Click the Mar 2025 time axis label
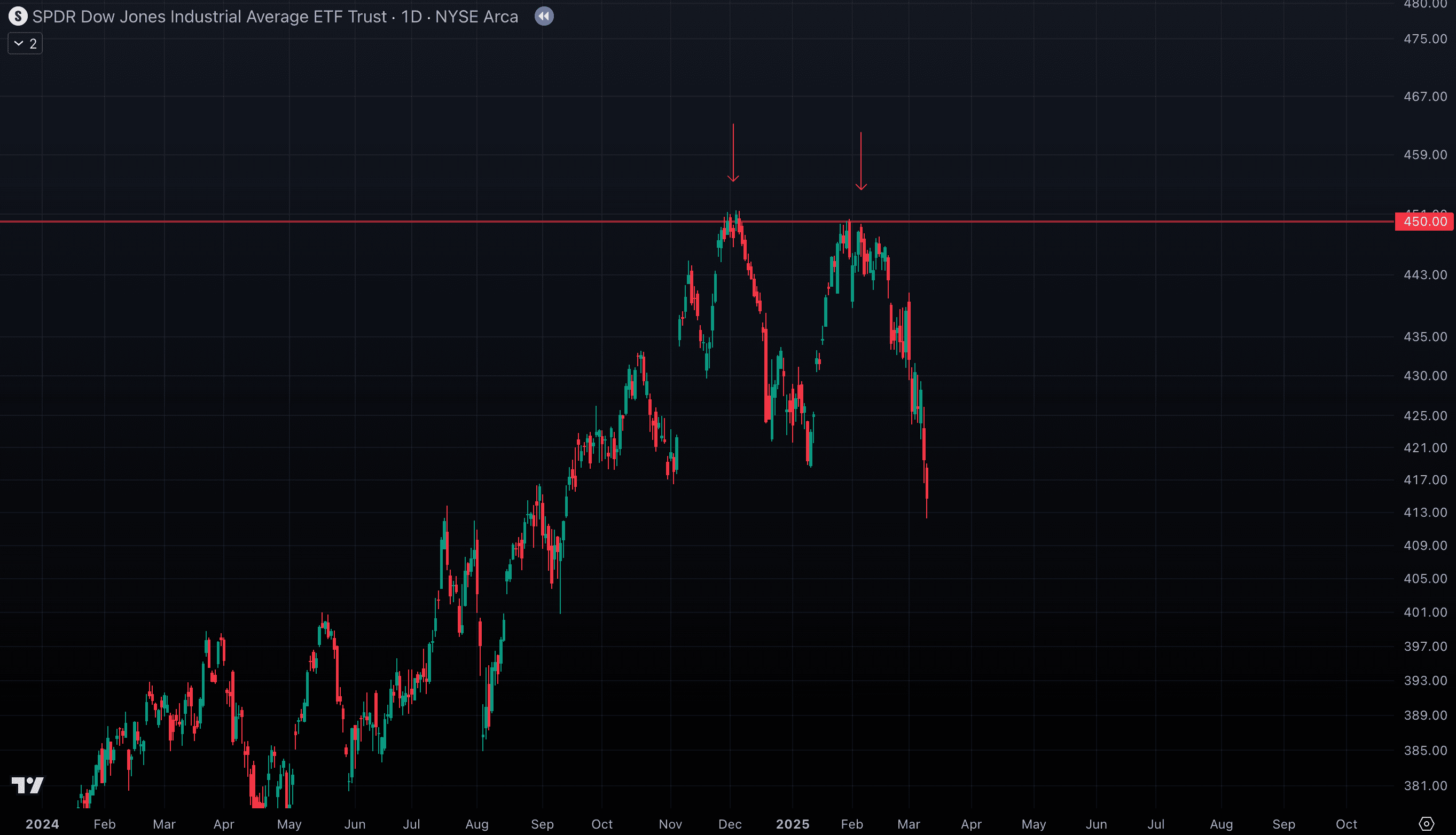 908,824
